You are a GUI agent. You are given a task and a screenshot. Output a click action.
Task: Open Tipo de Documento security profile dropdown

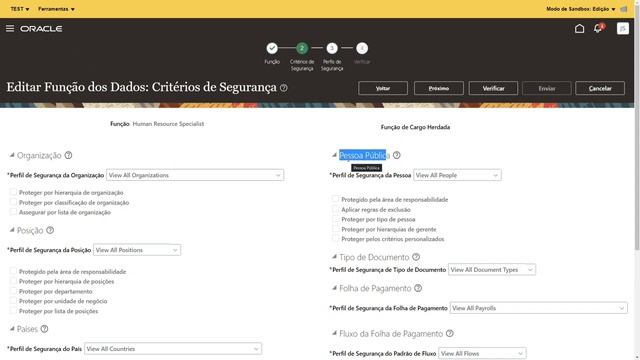[x=492, y=269]
